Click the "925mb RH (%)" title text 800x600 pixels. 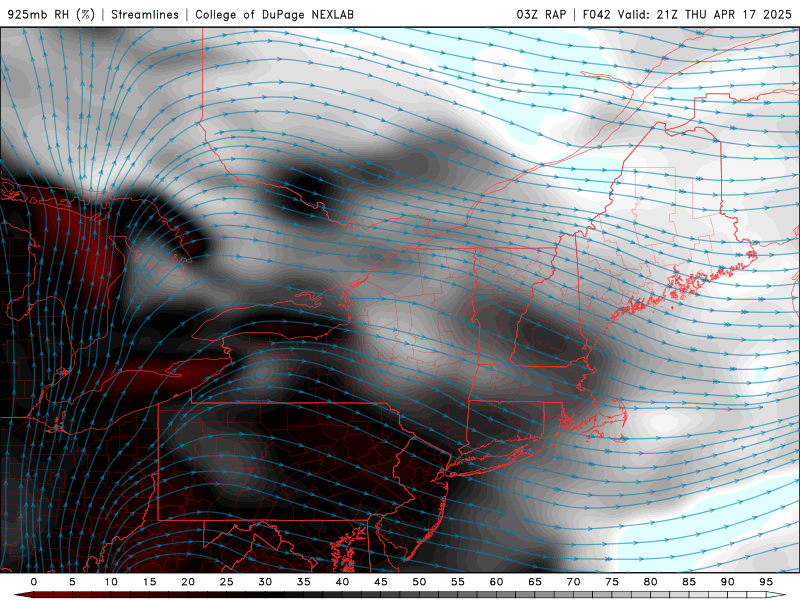point(51,14)
